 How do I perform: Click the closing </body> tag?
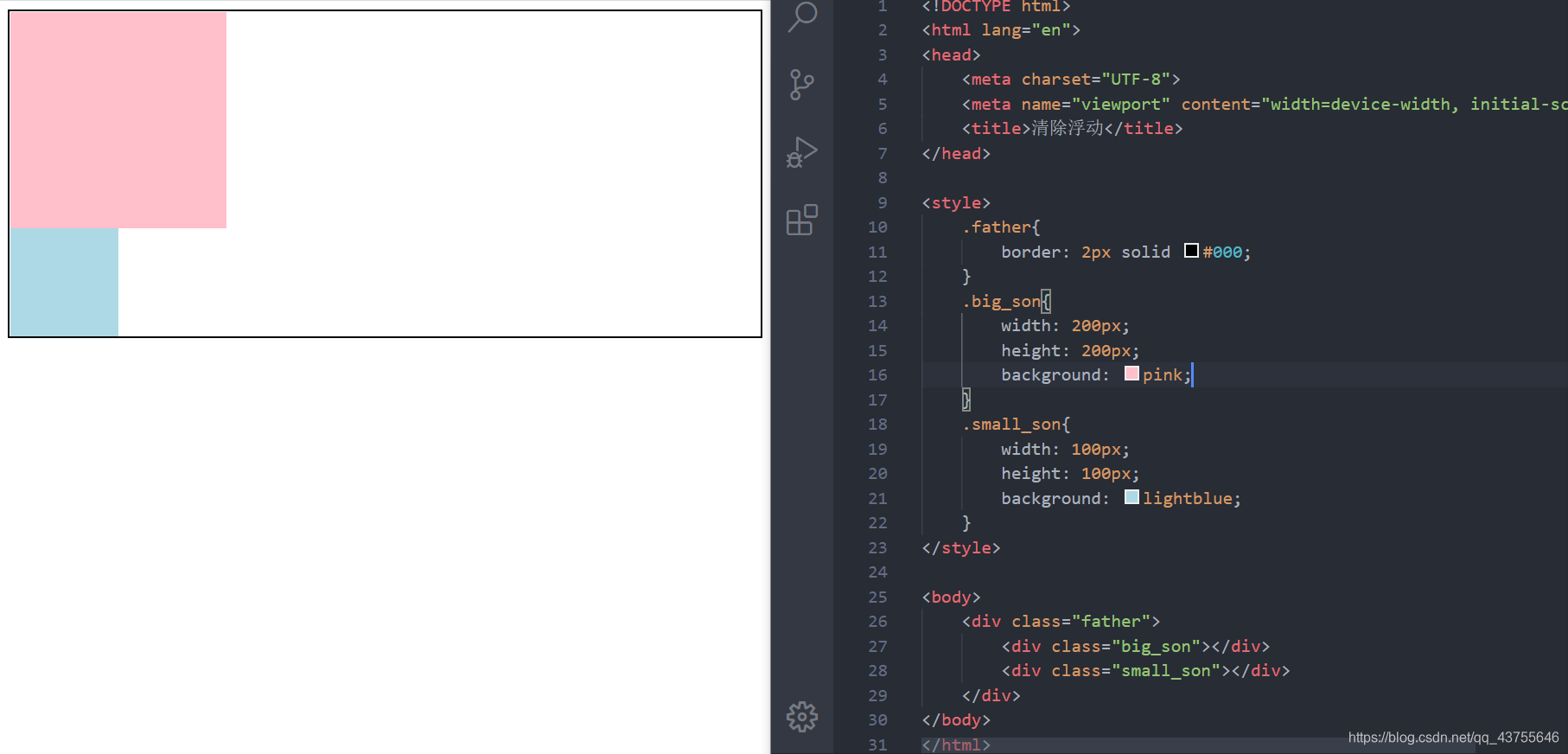[956, 719]
